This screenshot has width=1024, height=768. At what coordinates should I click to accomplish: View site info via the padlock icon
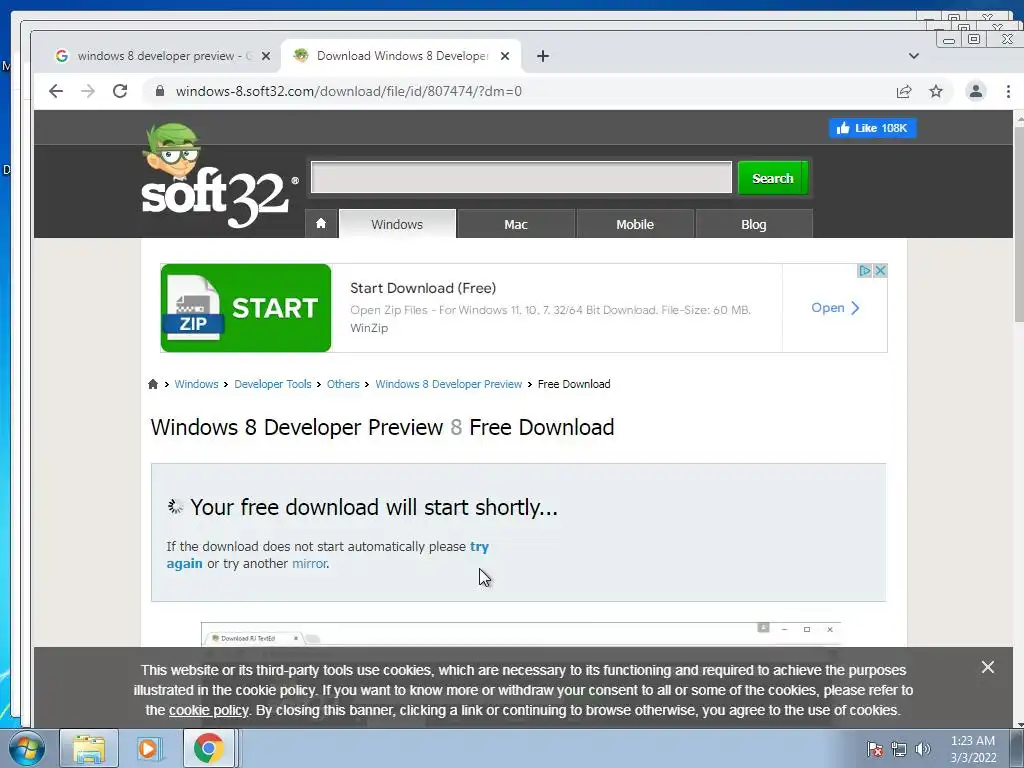tap(160, 91)
